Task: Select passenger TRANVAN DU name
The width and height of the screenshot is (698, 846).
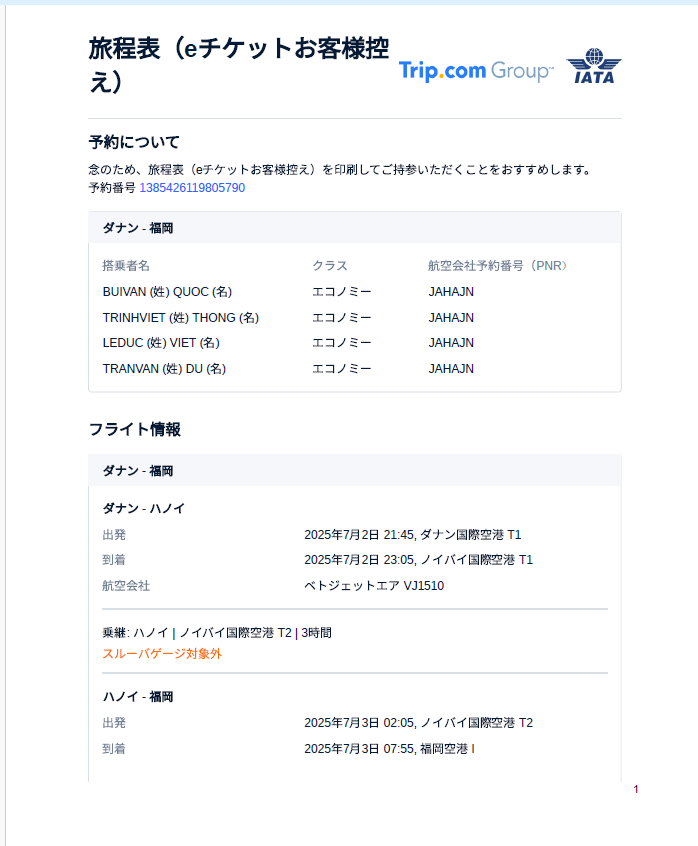Action: [164, 369]
